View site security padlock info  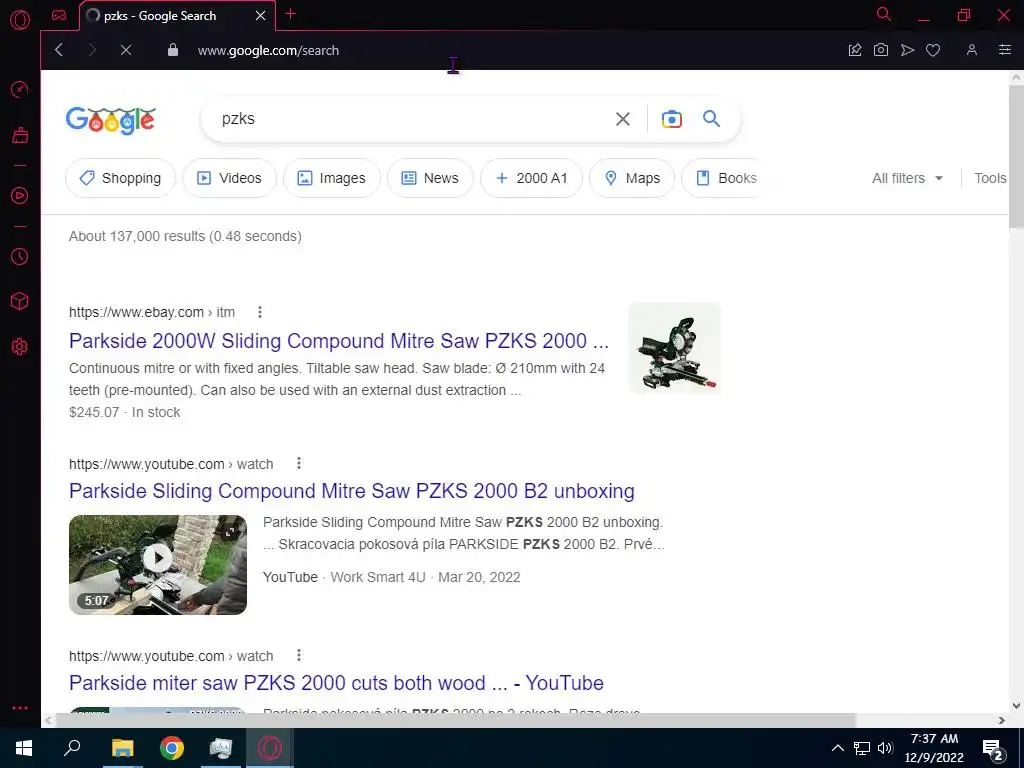click(x=173, y=50)
